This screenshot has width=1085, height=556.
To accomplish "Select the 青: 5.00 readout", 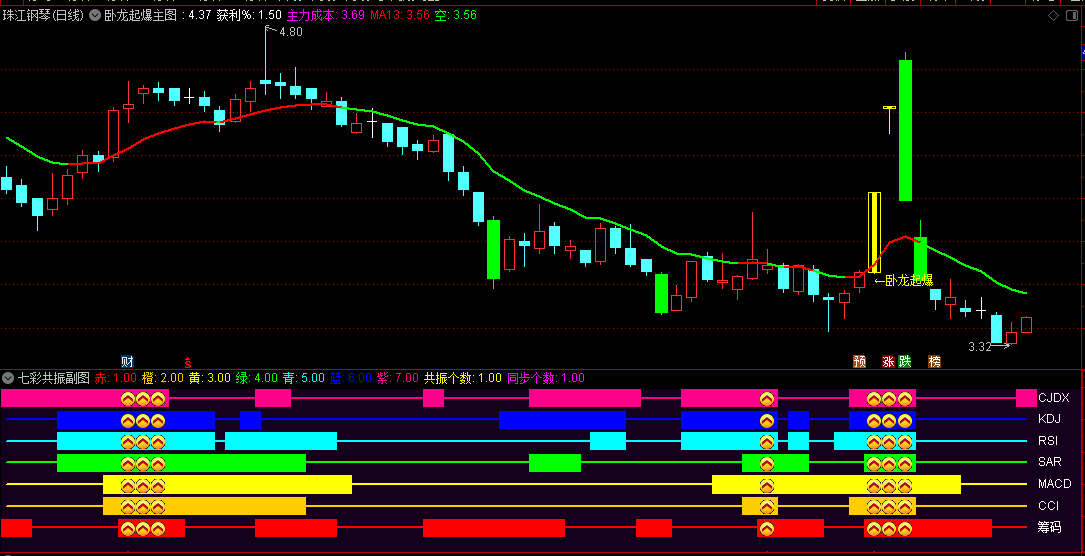I will click(x=304, y=378).
